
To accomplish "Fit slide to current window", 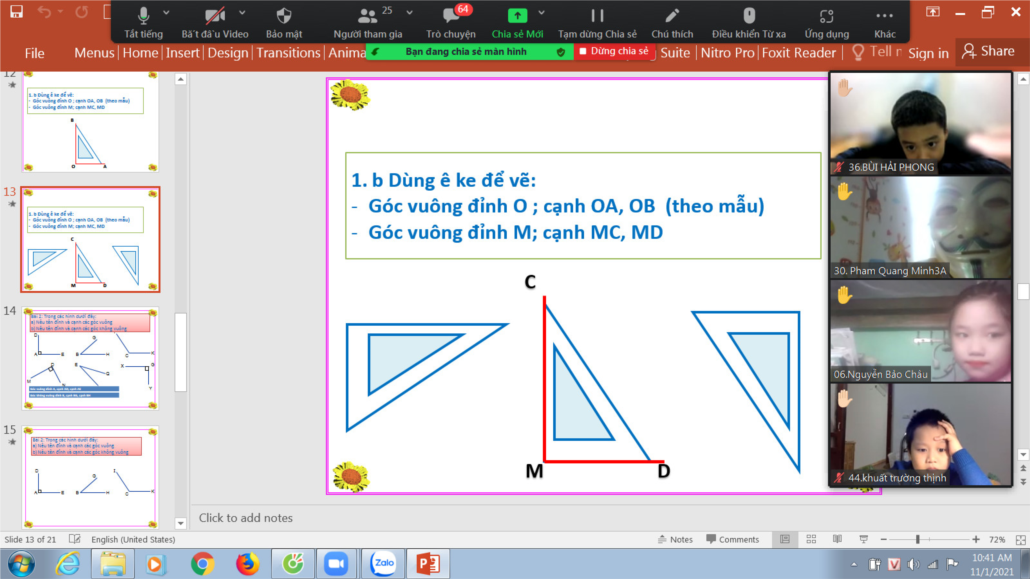I will [x=1018, y=539].
